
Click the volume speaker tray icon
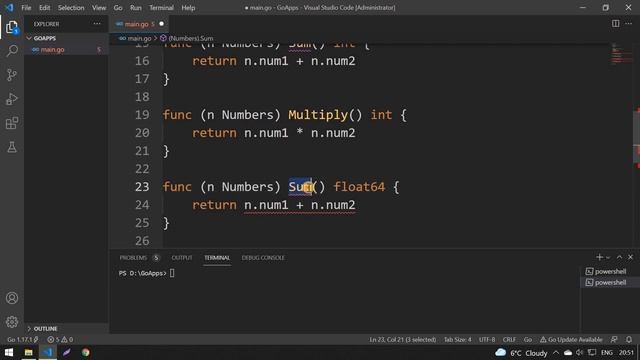[579, 353]
